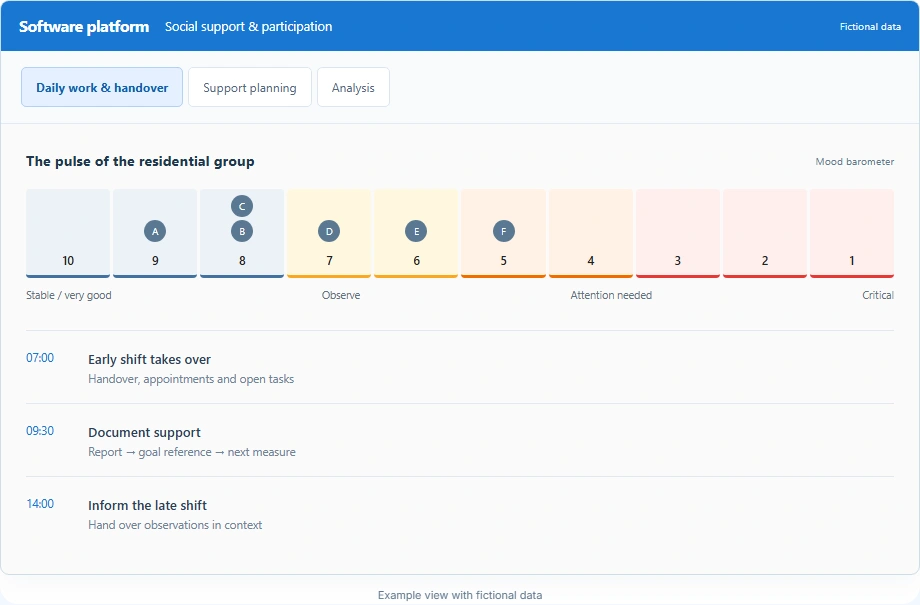This screenshot has height=605, width=920.
Task: Switch to the Support planning tab
Action: click(250, 87)
